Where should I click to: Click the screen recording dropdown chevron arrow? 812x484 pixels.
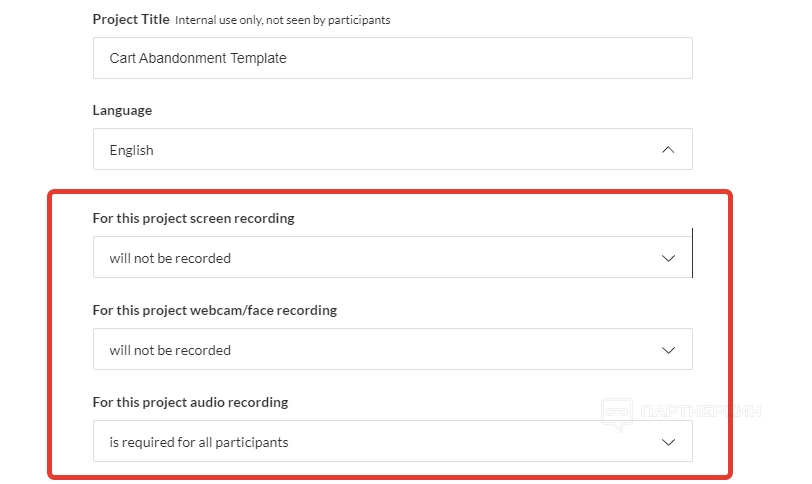point(669,258)
